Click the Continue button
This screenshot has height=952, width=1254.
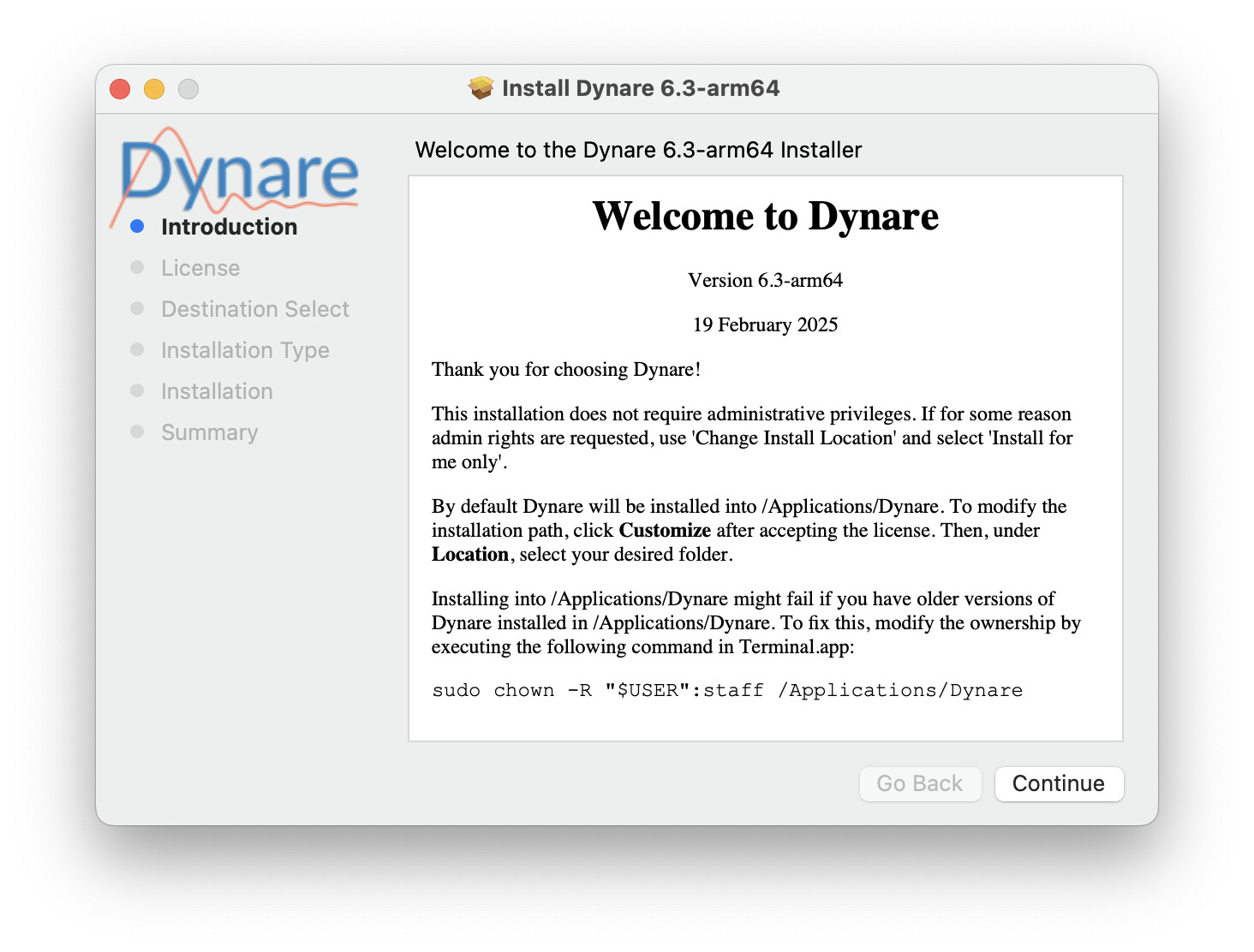point(1059,783)
